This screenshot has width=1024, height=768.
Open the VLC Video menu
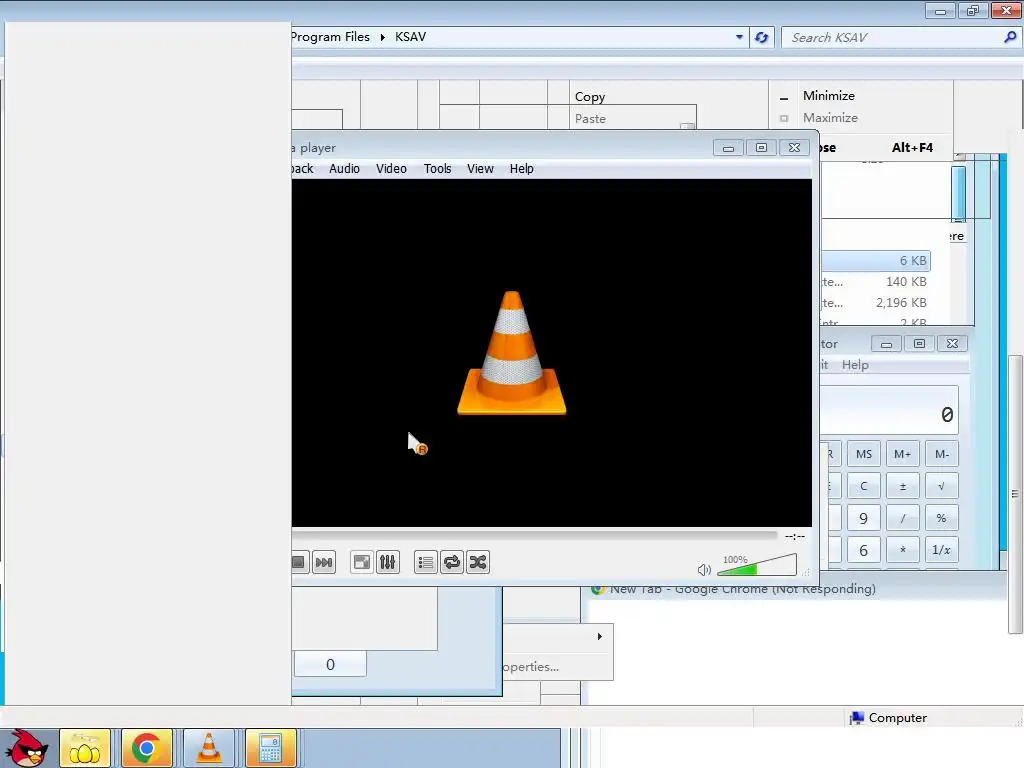click(391, 168)
